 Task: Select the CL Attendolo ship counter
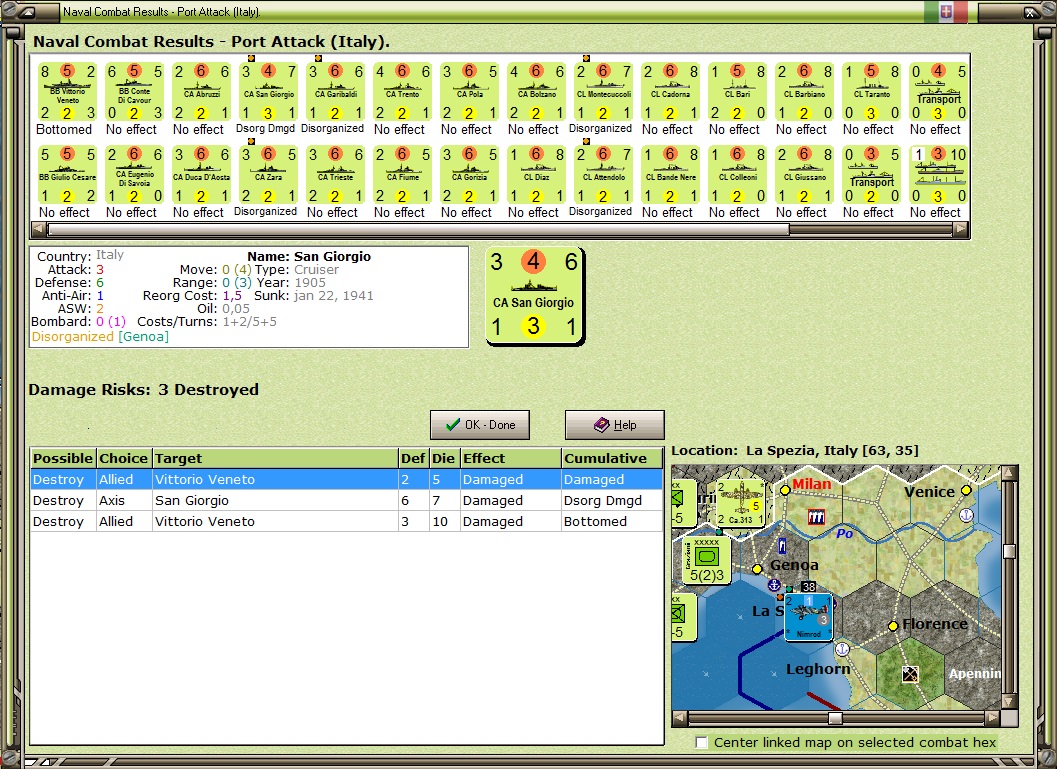click(603, 175)
